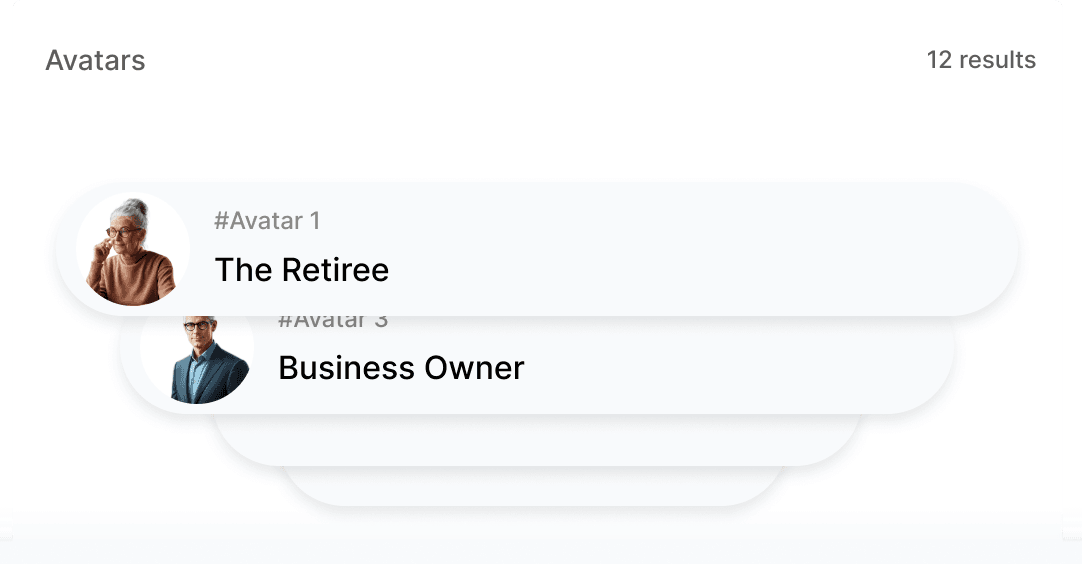The image size is (1082, 564).
Task: Click the number "12" in the results count
Action: [939, 60]
